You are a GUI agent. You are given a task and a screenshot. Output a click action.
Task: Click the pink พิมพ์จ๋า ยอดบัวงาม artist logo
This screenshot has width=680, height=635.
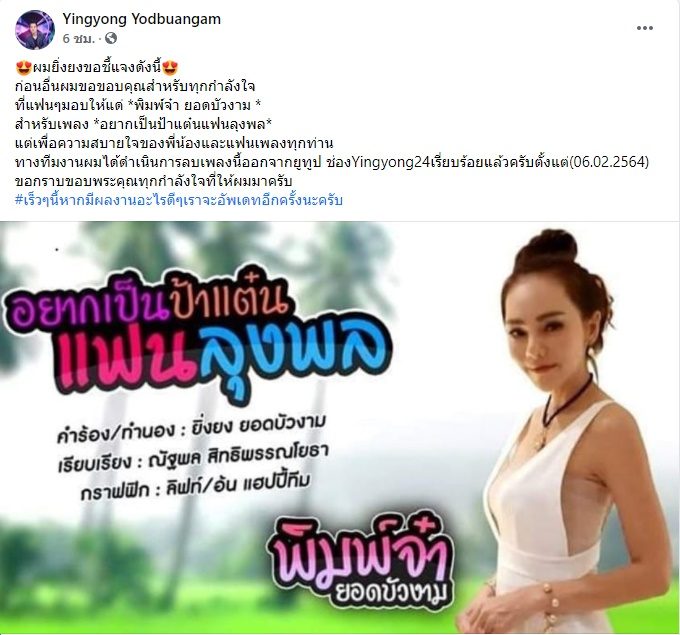[359, 563]
